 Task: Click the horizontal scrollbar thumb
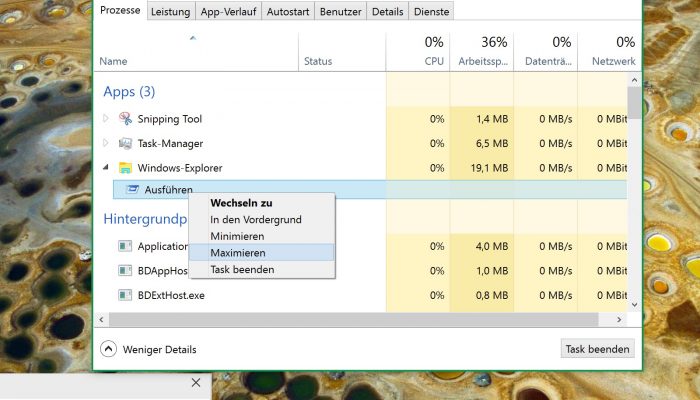pyautogui.click(x=354, y=319)
